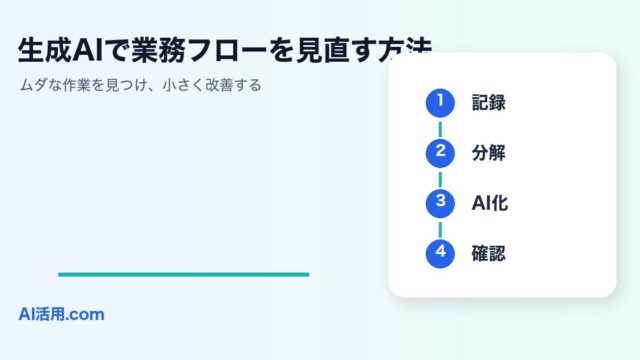
Task: Click the teal connector between steps 3 and 4
Action: (440, 229)
